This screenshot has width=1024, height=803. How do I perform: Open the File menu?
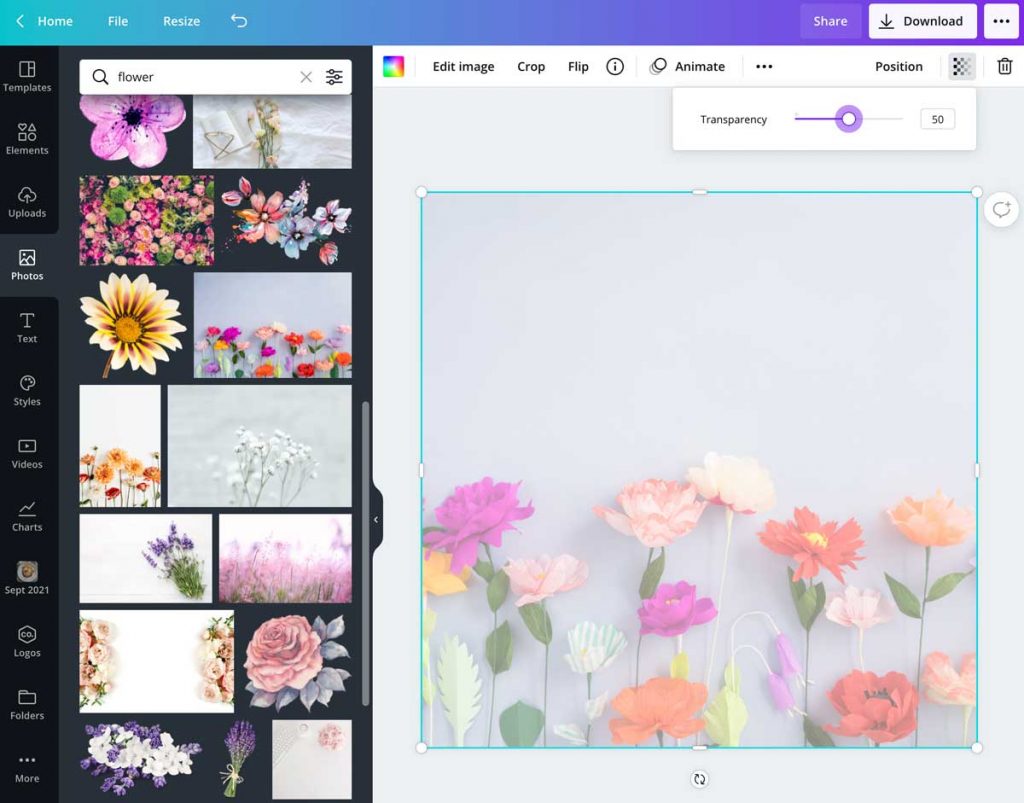click(x=117, y=20)
